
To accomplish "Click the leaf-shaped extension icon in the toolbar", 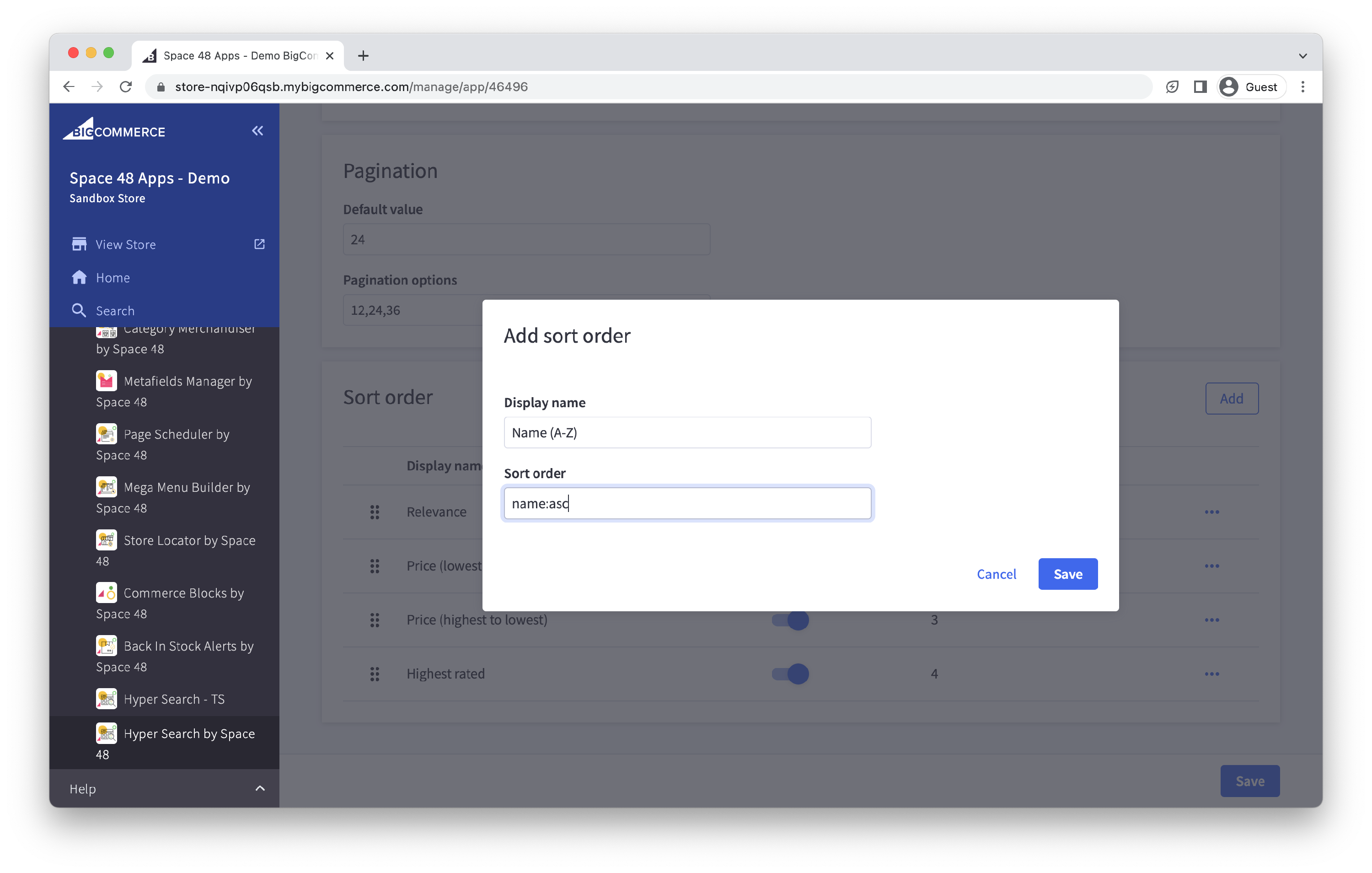I will (1171, 86).
